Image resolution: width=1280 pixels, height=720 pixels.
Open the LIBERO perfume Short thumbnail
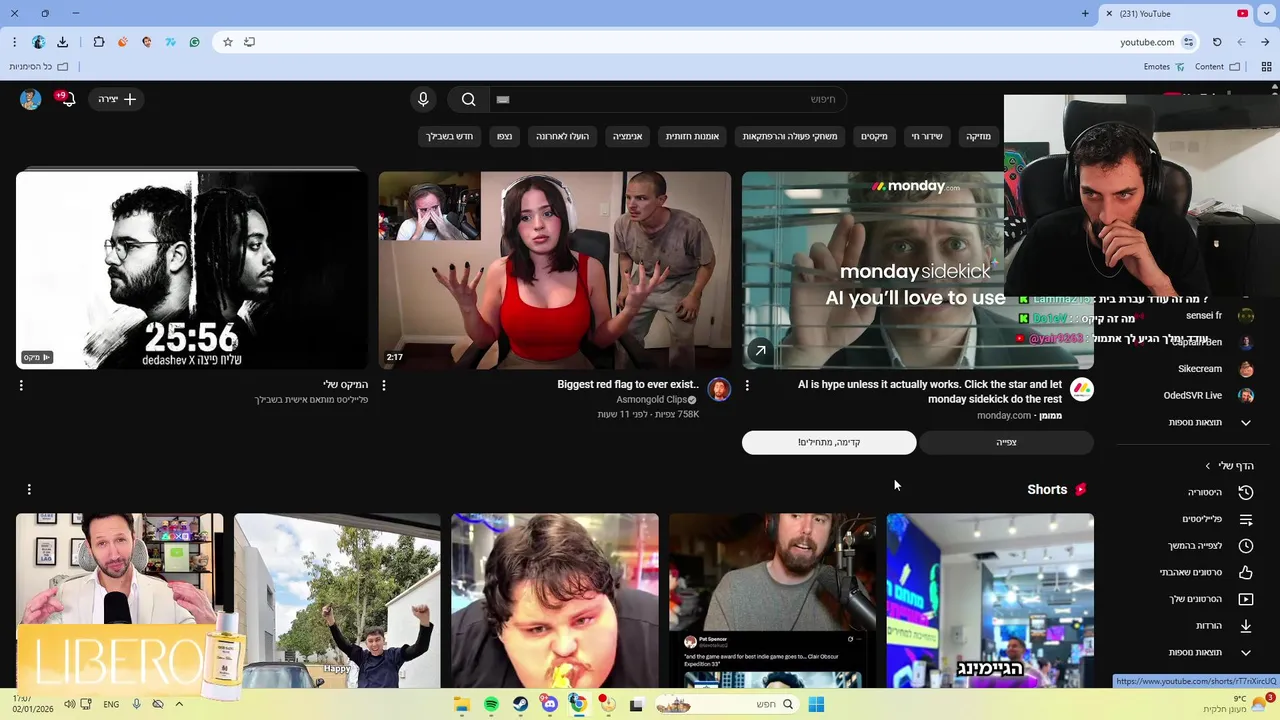coord(120,600)
